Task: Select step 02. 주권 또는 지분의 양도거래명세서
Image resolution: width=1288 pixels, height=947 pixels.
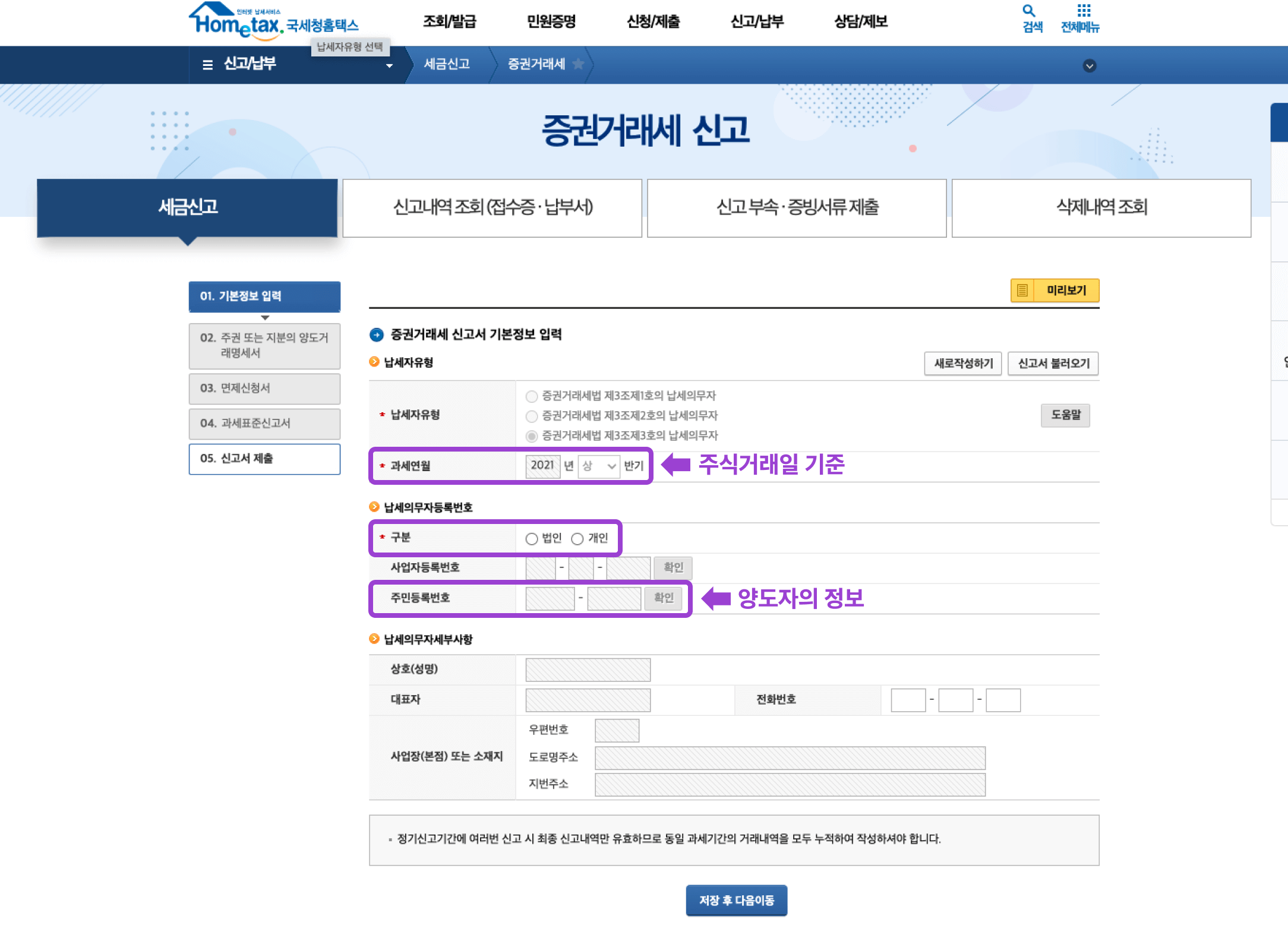Action: pyautogui.click(x=264, y=346)
